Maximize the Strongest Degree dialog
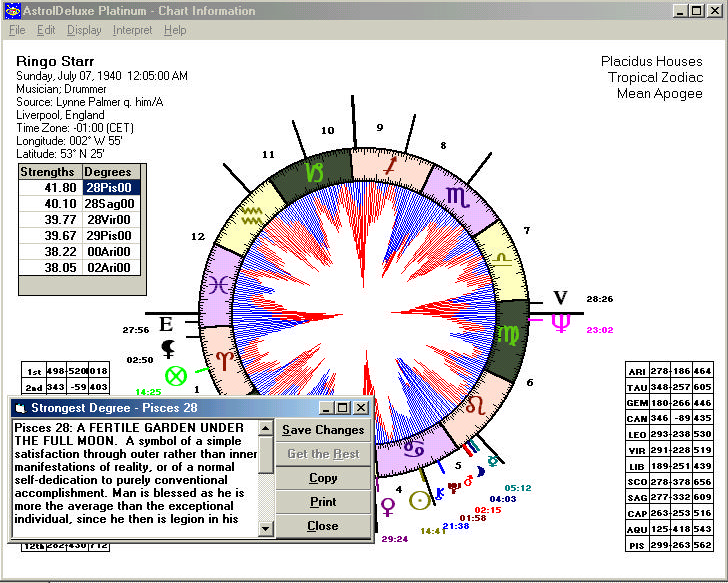 [343, 408]
